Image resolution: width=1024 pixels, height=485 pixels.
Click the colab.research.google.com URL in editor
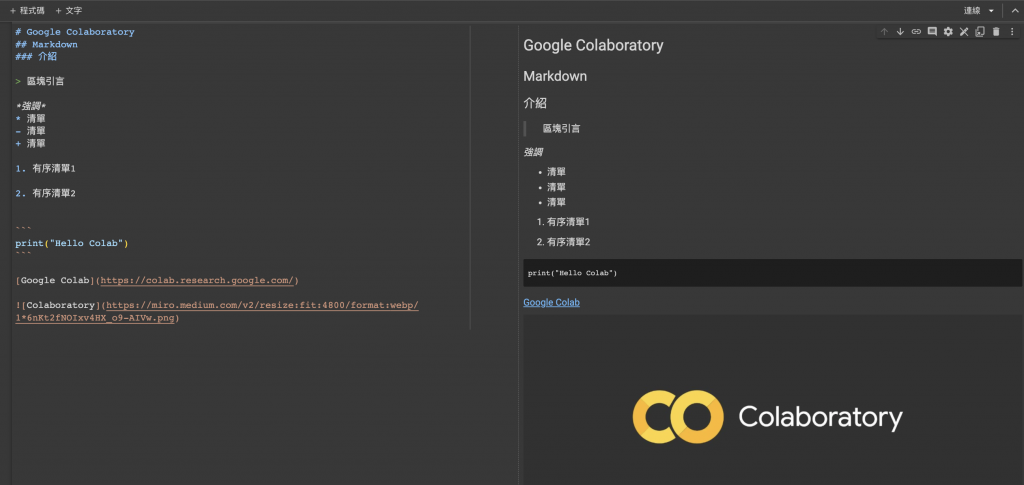point(197,281)
